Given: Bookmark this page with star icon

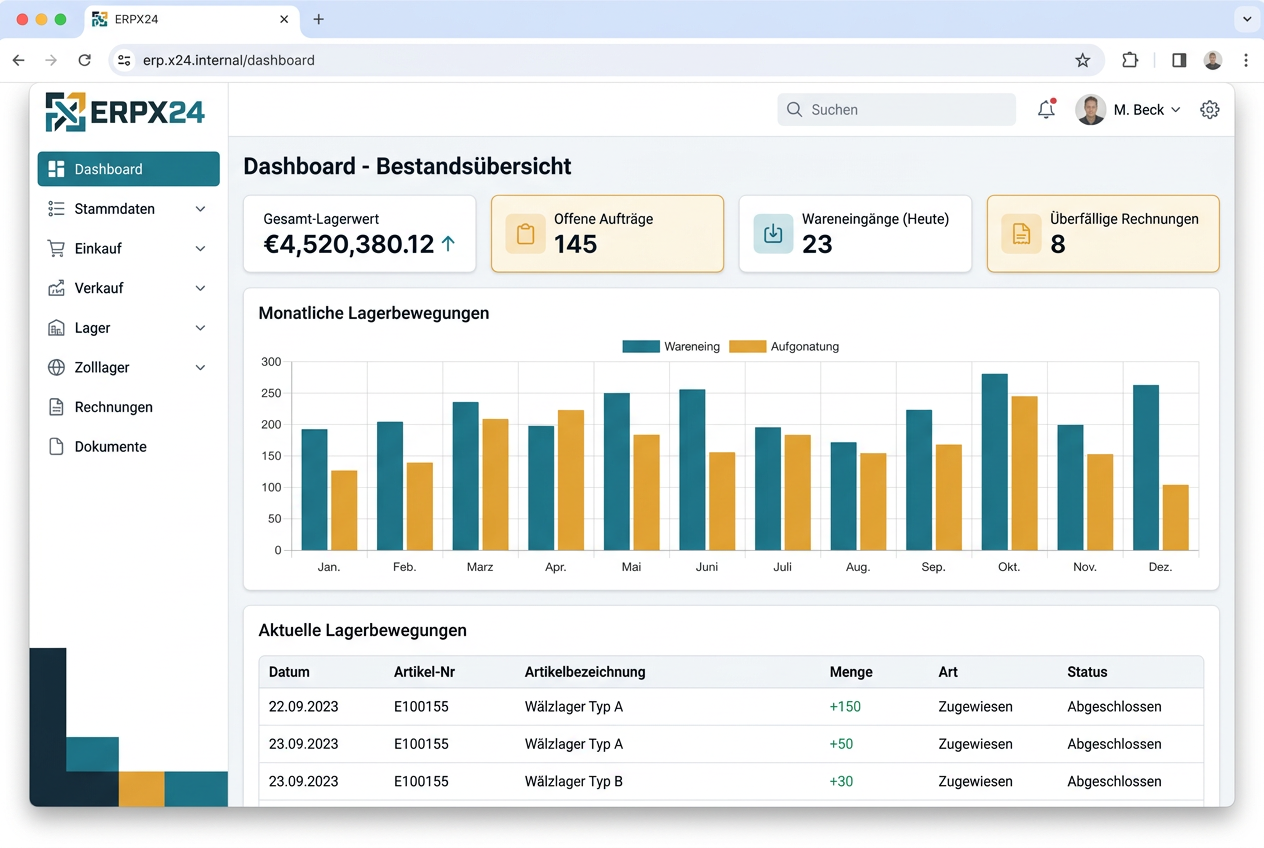Looking at the screenshot, I should 1082,60.
